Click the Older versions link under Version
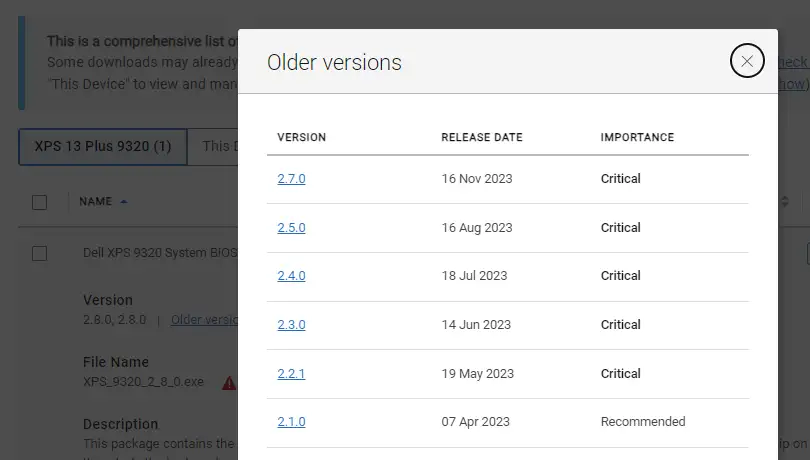The image size is (810, 460). tap(204, 320)
